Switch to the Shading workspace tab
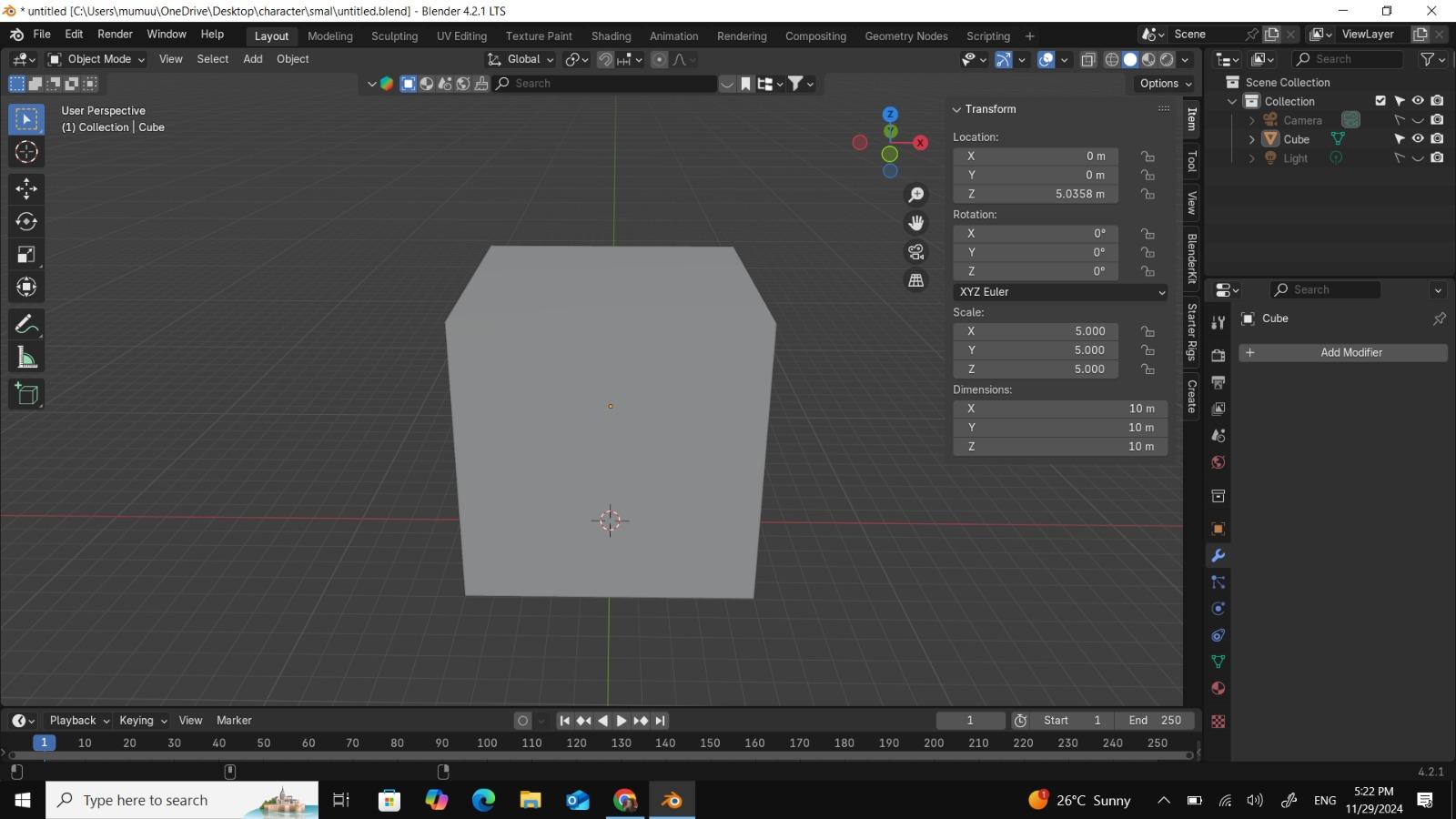Image resolution: width=1456 pixels, height=819 pixels. coord(611,35)
